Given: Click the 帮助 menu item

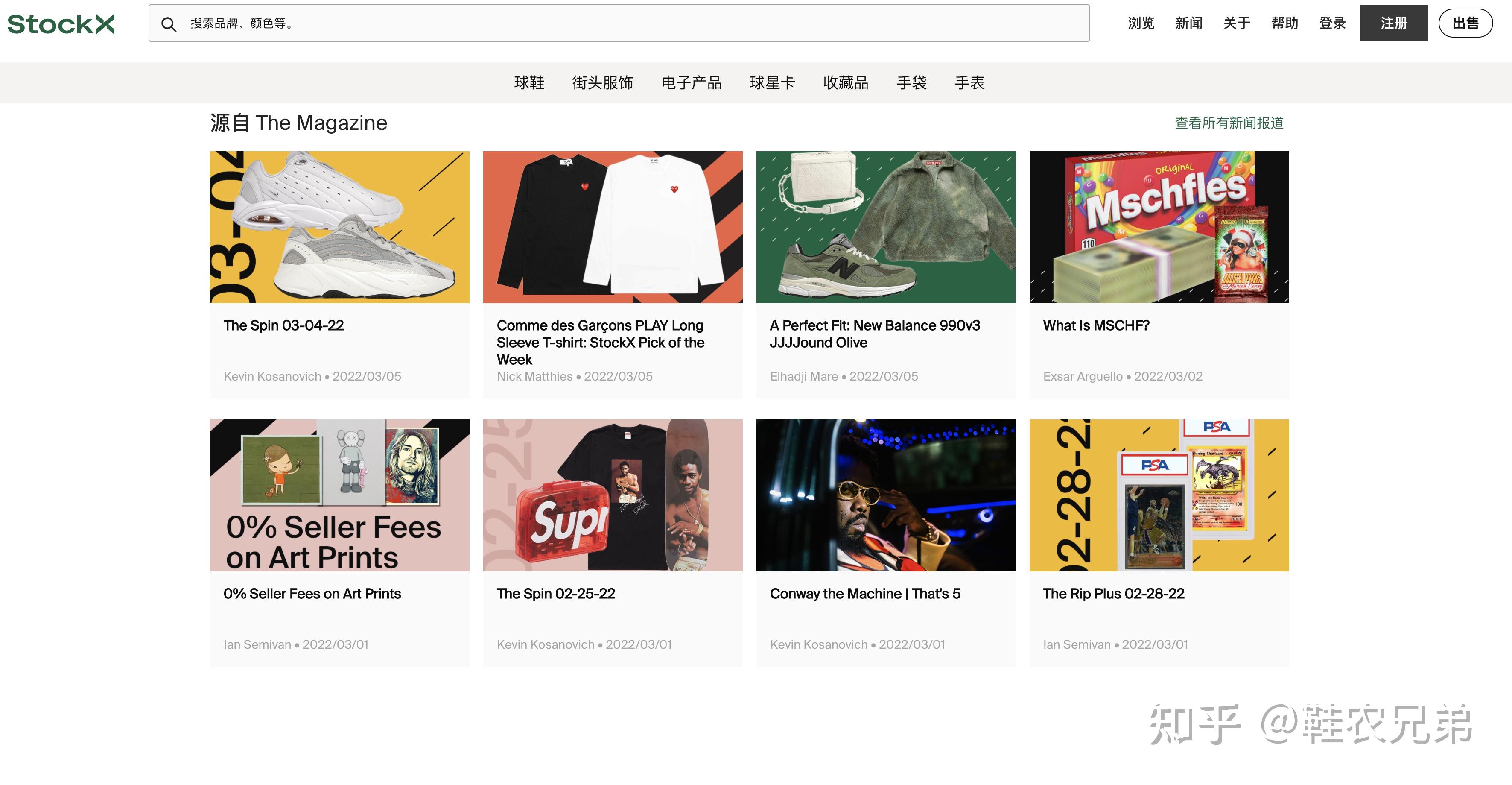Looking at the screenshot, I should coord(1285,23).
